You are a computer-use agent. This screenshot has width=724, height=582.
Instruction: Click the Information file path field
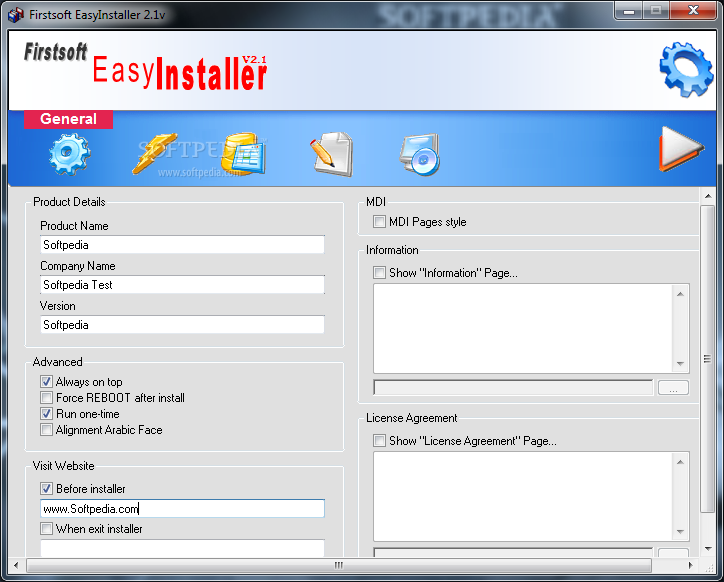pos(513,388)
